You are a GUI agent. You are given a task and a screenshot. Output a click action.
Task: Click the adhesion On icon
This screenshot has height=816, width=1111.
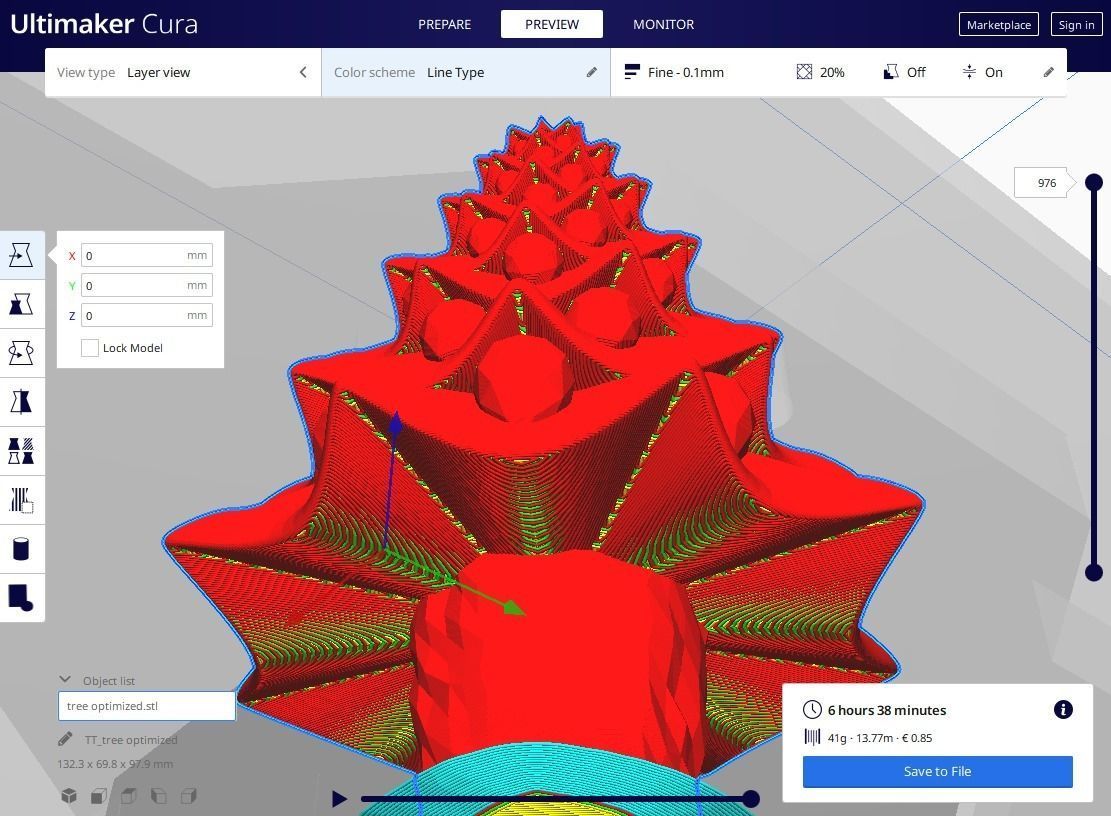(x=969, y=72)
